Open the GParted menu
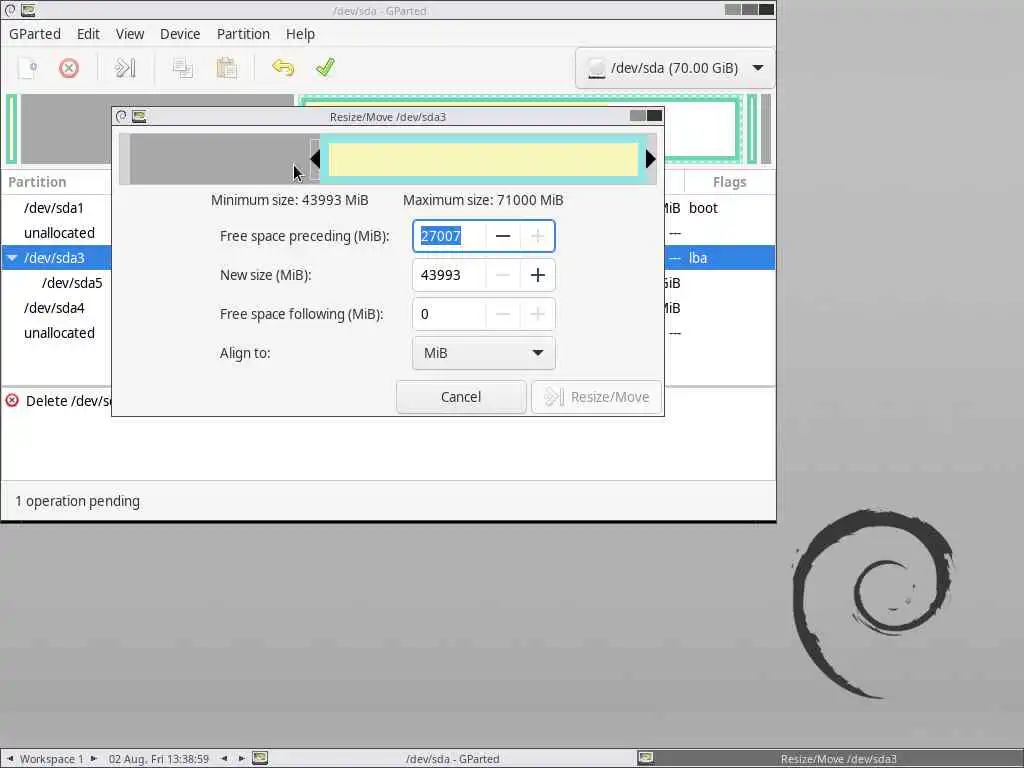The image size is (1024, 768). (x=35, y=34)
